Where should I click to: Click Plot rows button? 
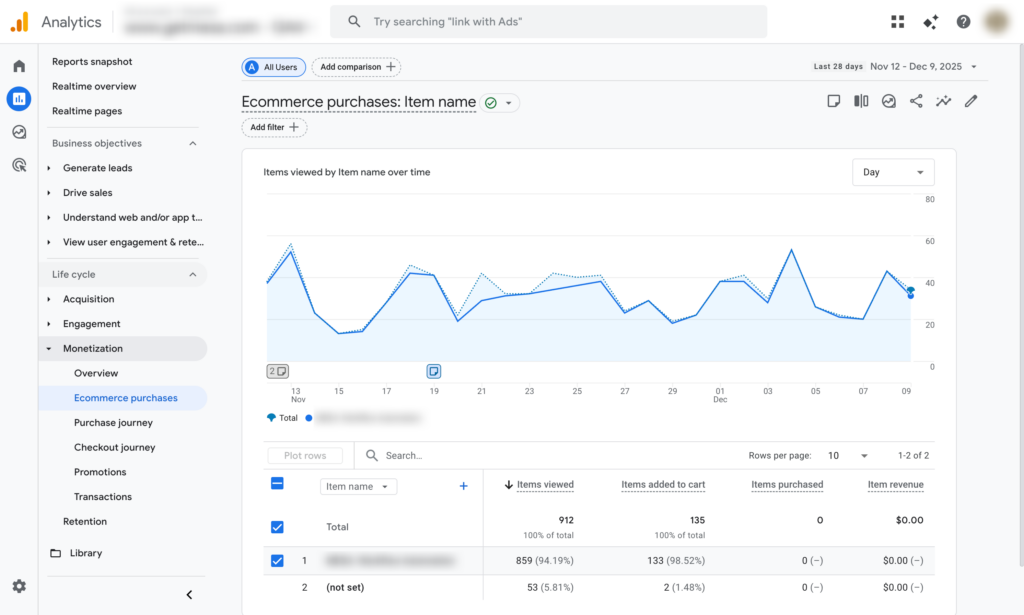pyautogui.click(x=305, y=456)
